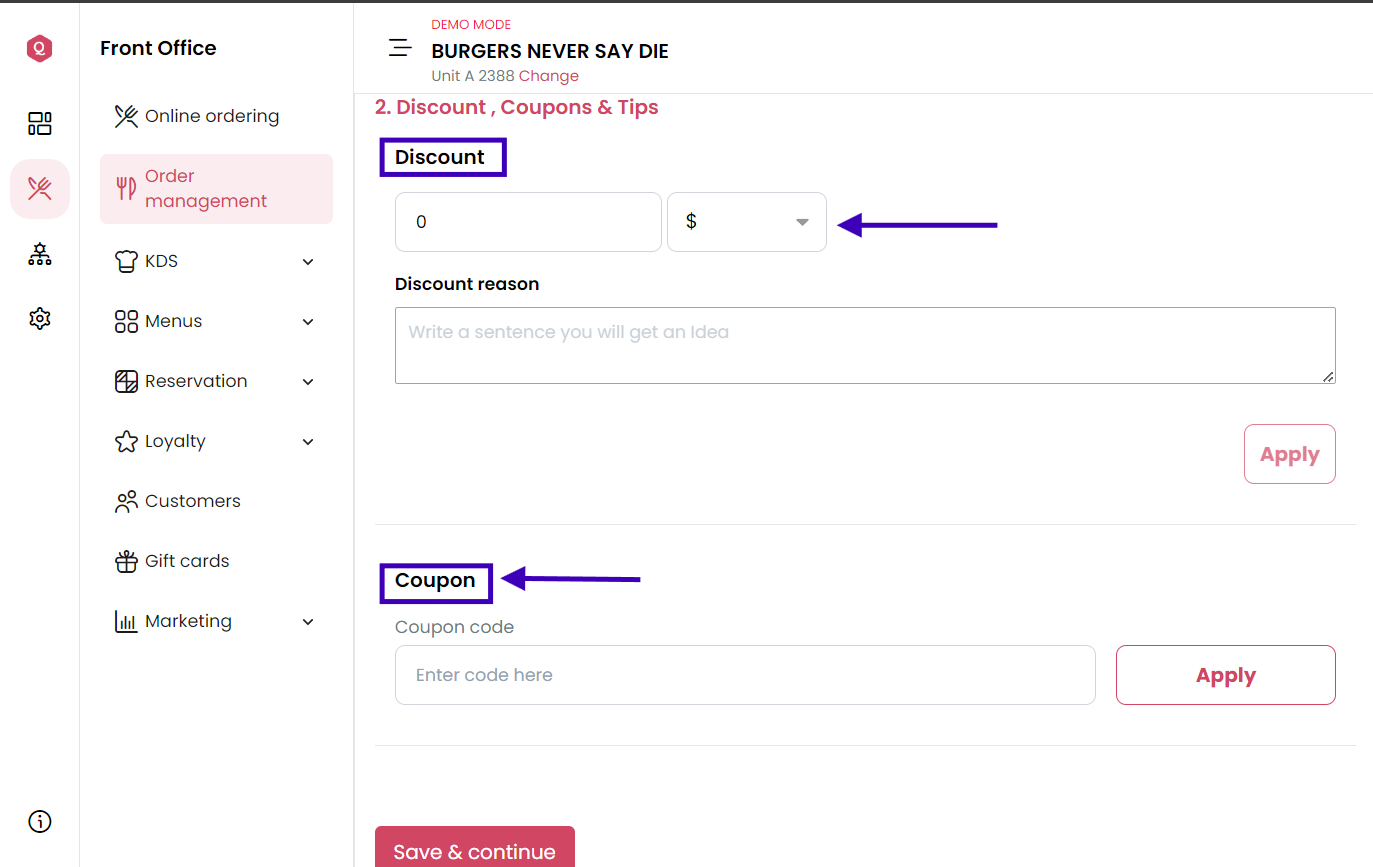Open the organization hierarchy rail icon
Image resolution: width=1373 pixels, height=867 pixels.
pyautogui.click(x=39, y=254)
